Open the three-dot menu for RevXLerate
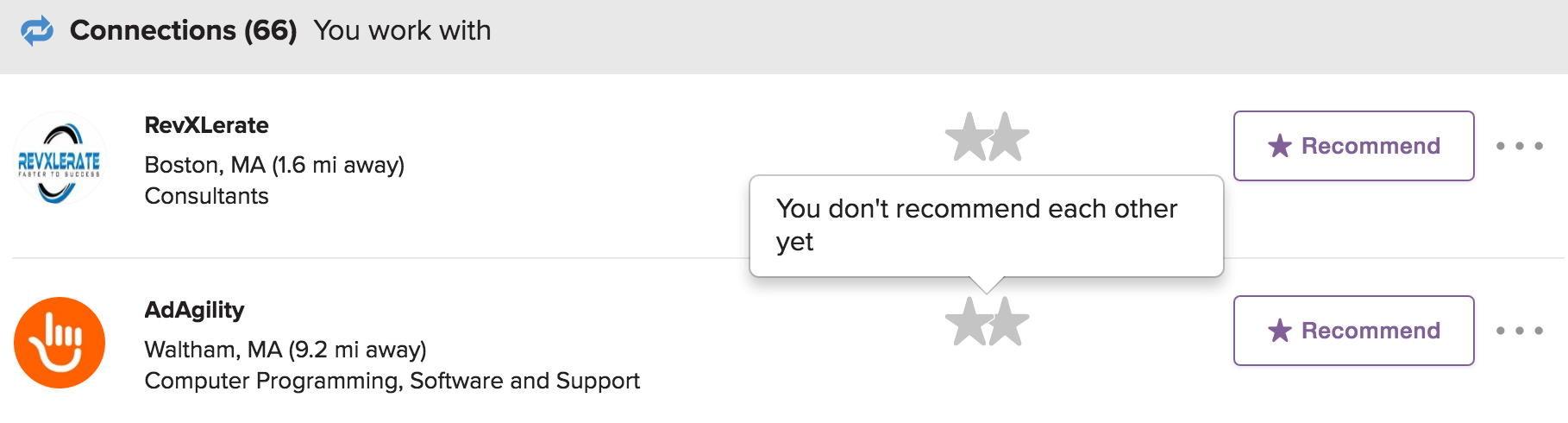1568x423 pixels. 1520,146
